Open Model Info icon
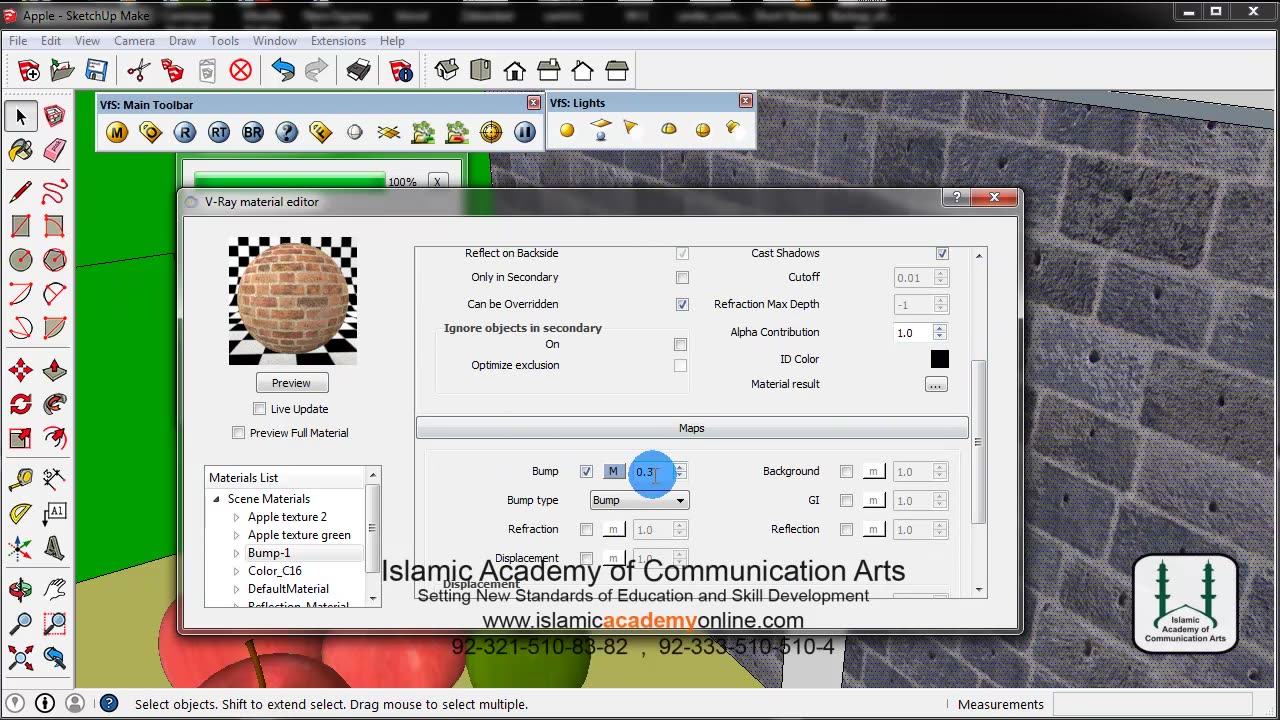The height and width of the screenshot is (720, 1280). click(401, 70)
